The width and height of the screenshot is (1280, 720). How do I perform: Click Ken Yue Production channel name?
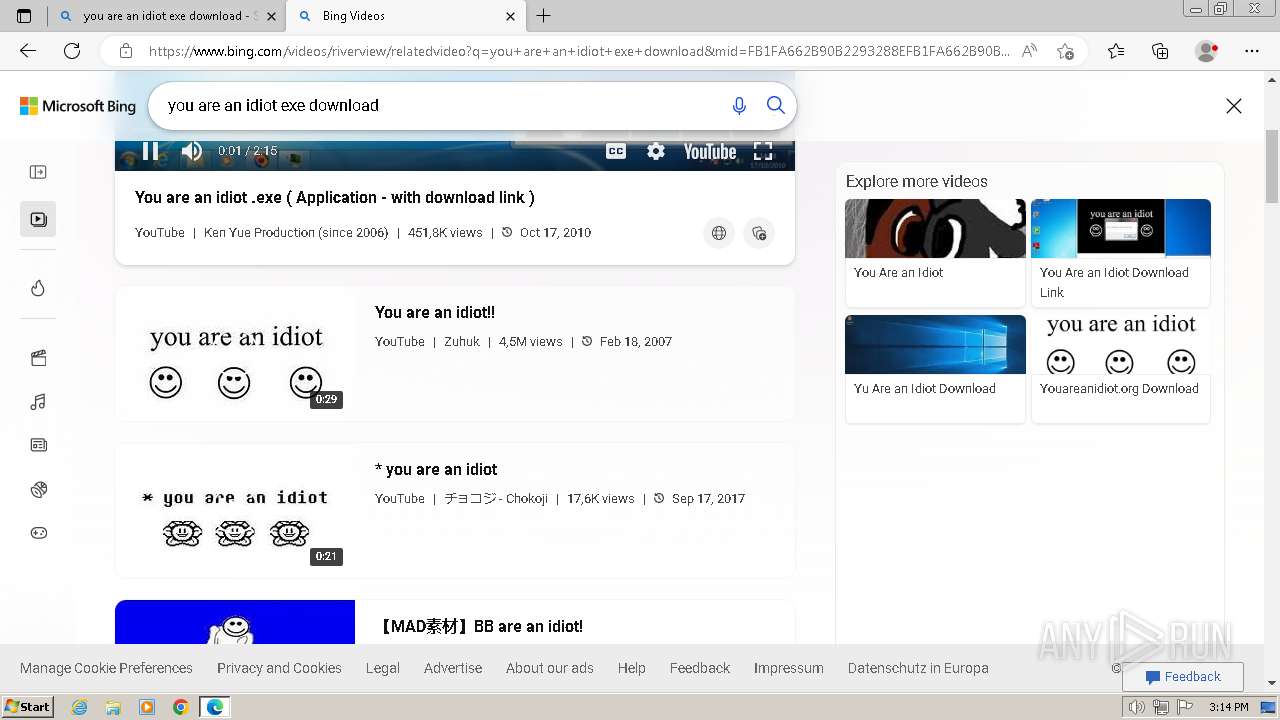pos(296,232)
